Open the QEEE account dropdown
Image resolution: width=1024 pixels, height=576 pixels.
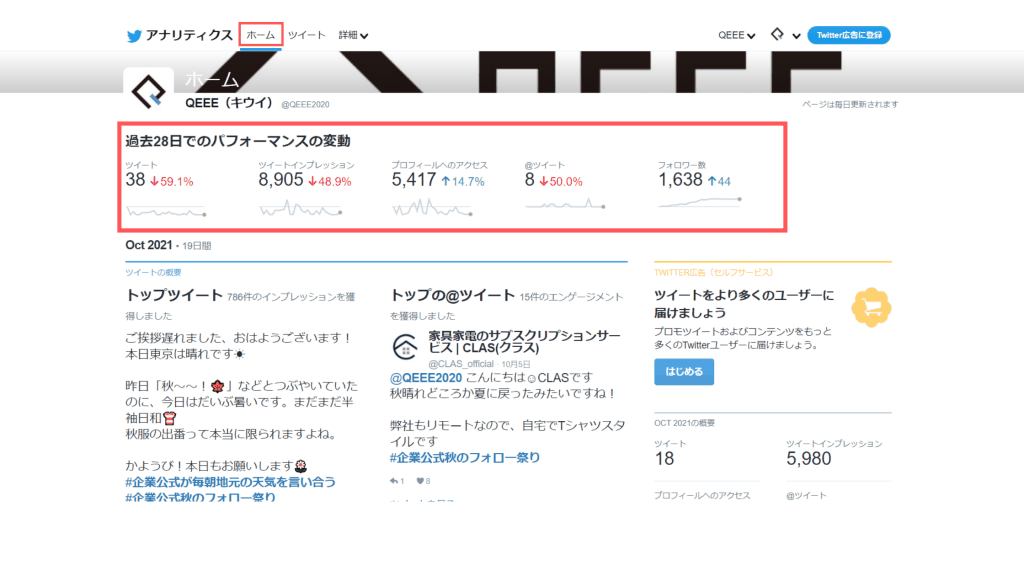pyautogui.click(x=737, y=35)
